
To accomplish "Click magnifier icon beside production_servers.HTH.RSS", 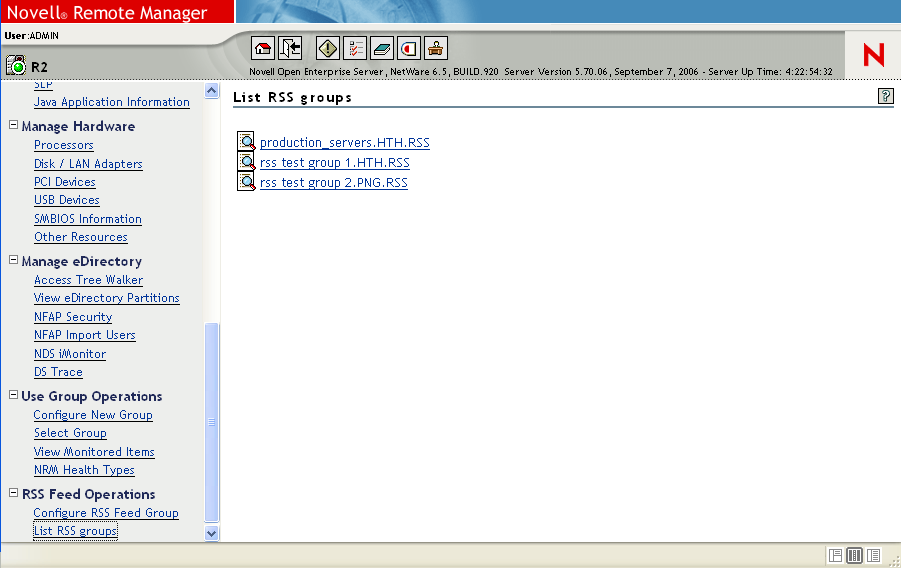I will tap(247, 141).
